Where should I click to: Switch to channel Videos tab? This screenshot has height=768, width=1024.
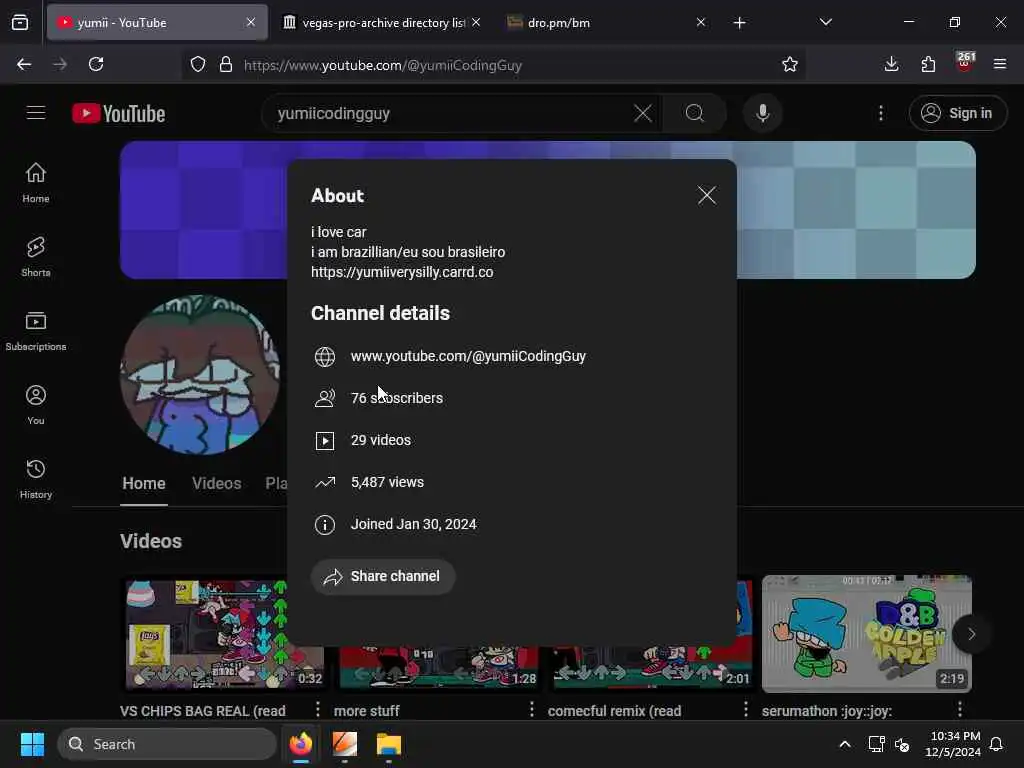pyautogui.click(x=217, y=484)
